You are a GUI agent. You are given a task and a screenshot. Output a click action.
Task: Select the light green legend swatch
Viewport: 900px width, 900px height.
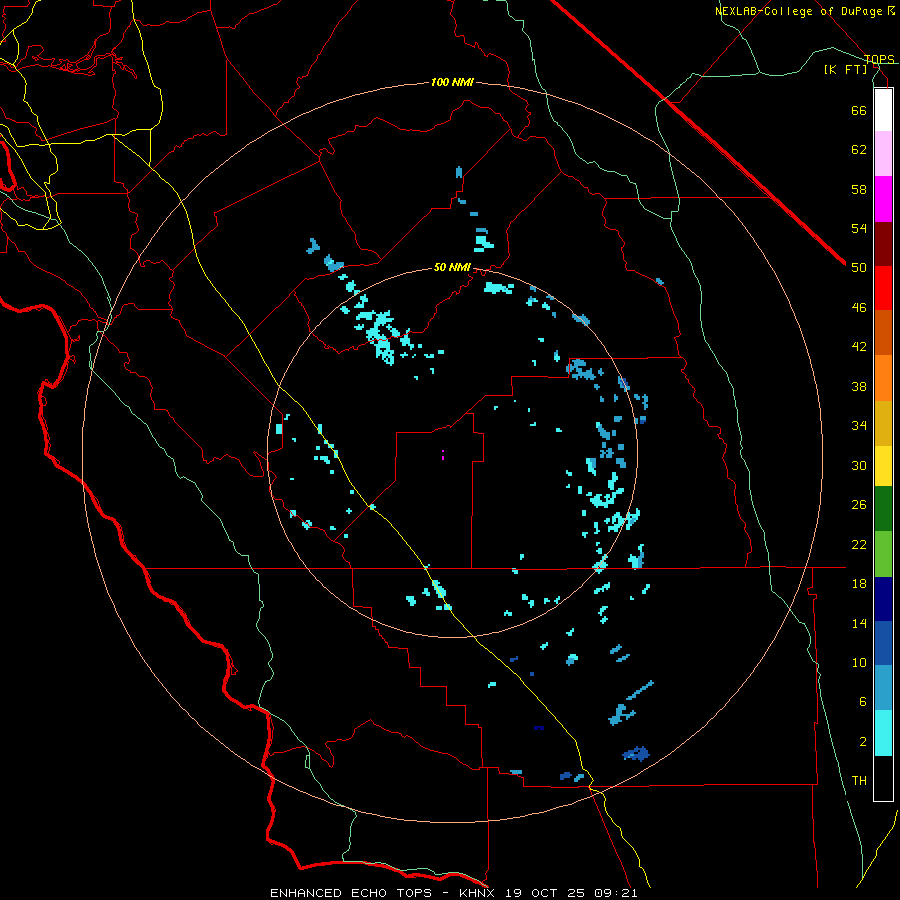click(x=883, y=554)
